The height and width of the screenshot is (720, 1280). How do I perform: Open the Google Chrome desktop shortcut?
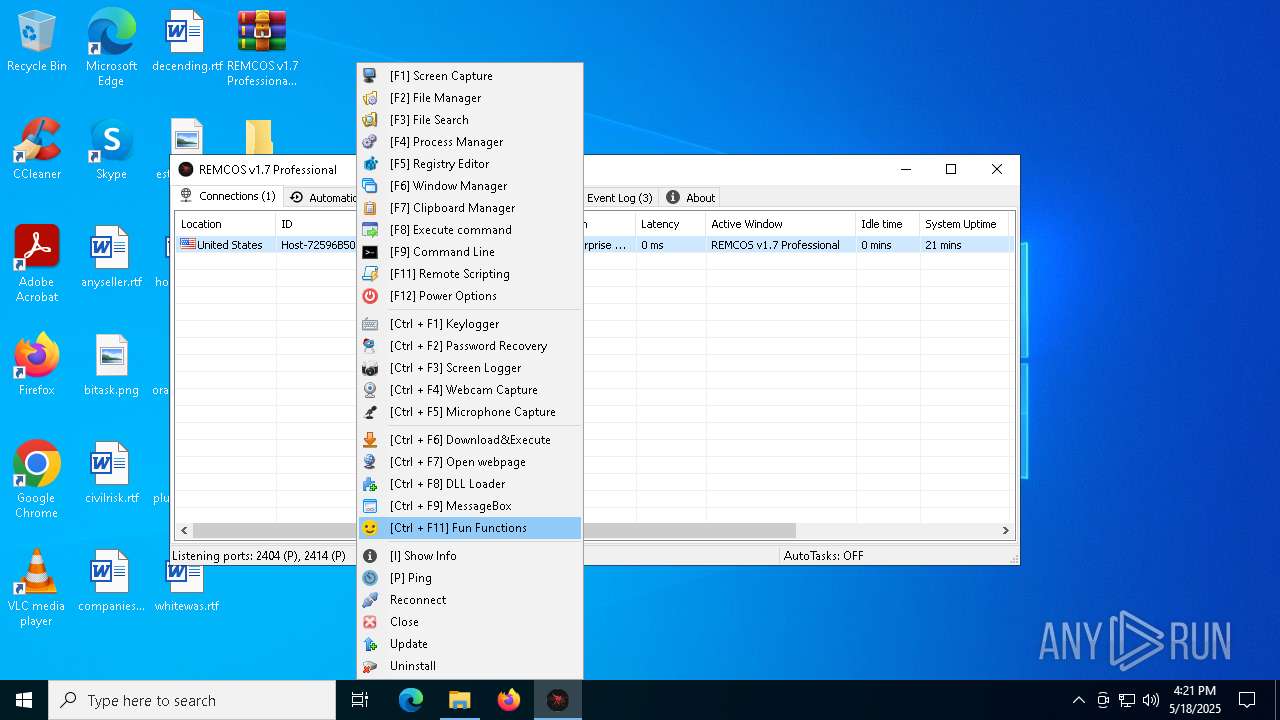36,480
